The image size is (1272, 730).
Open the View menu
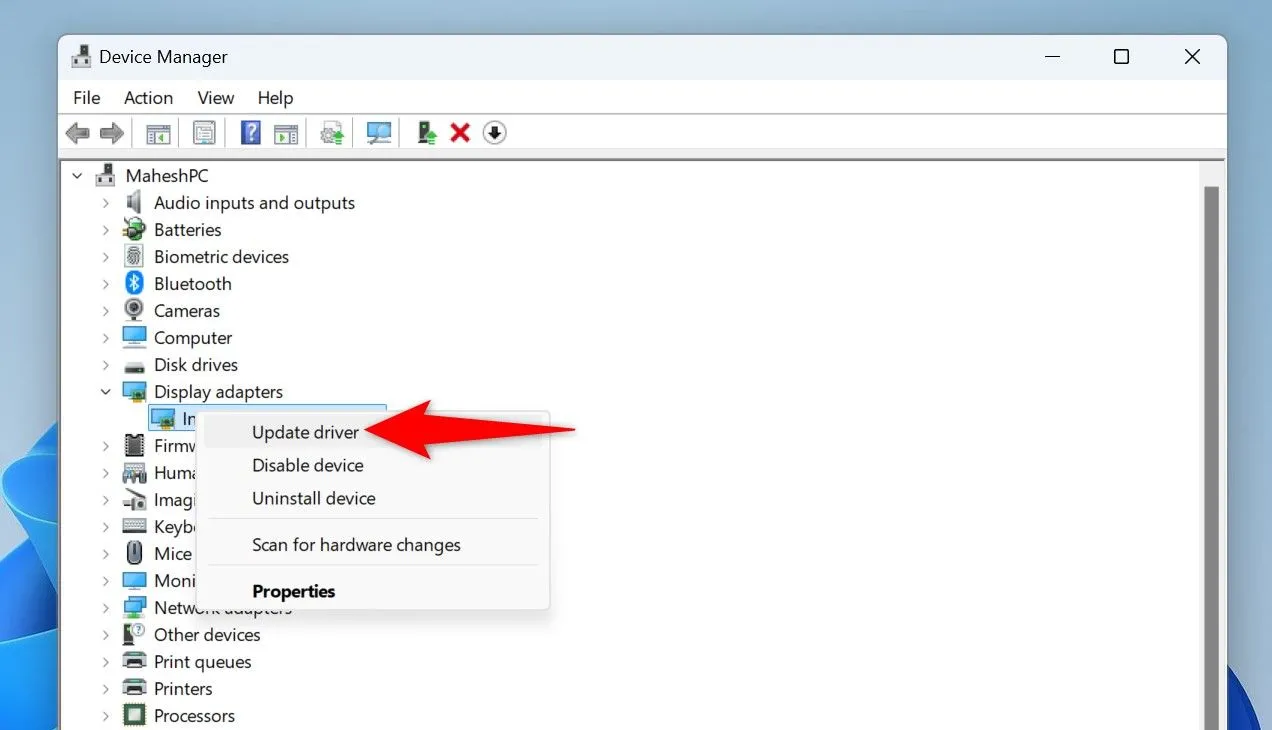tap(215, 98)
